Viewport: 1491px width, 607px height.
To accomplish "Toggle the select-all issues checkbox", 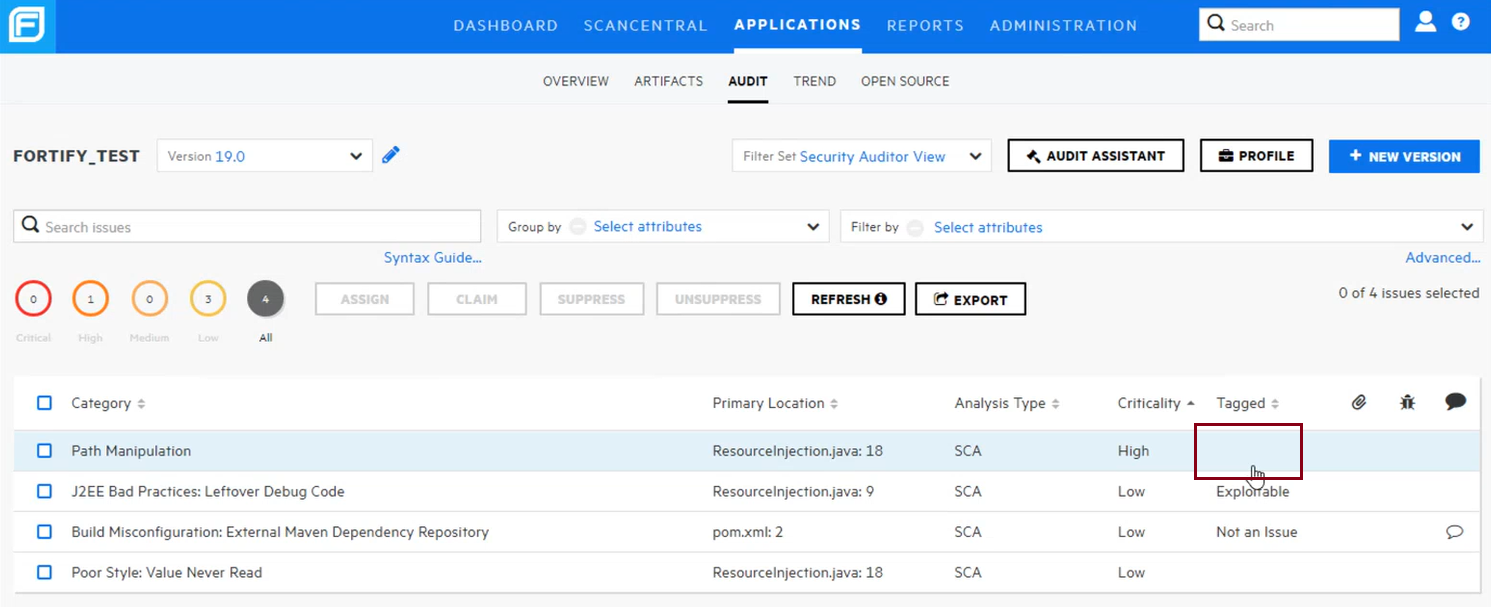I will 44,403.
